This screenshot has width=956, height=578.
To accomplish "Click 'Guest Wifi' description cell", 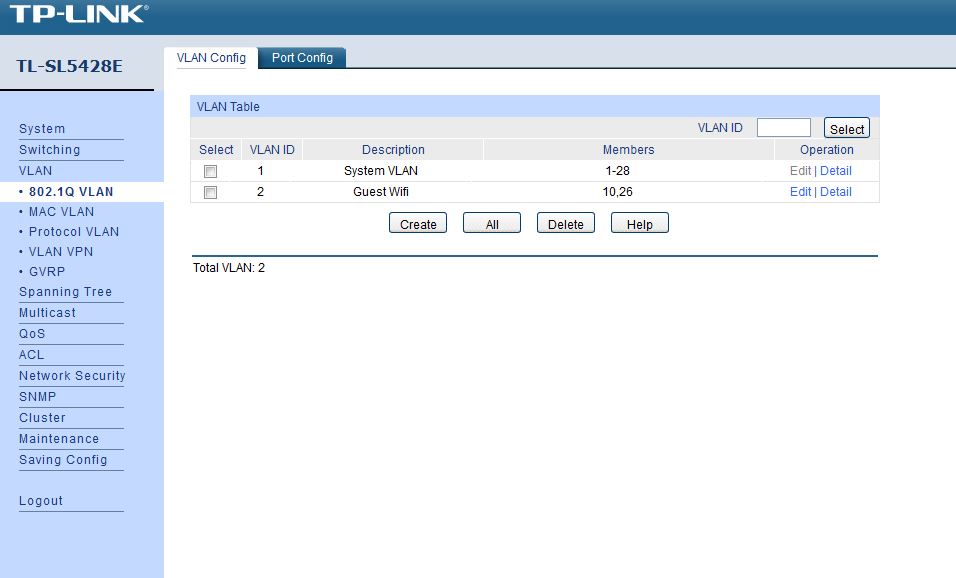I will click(x=381, y=192).
